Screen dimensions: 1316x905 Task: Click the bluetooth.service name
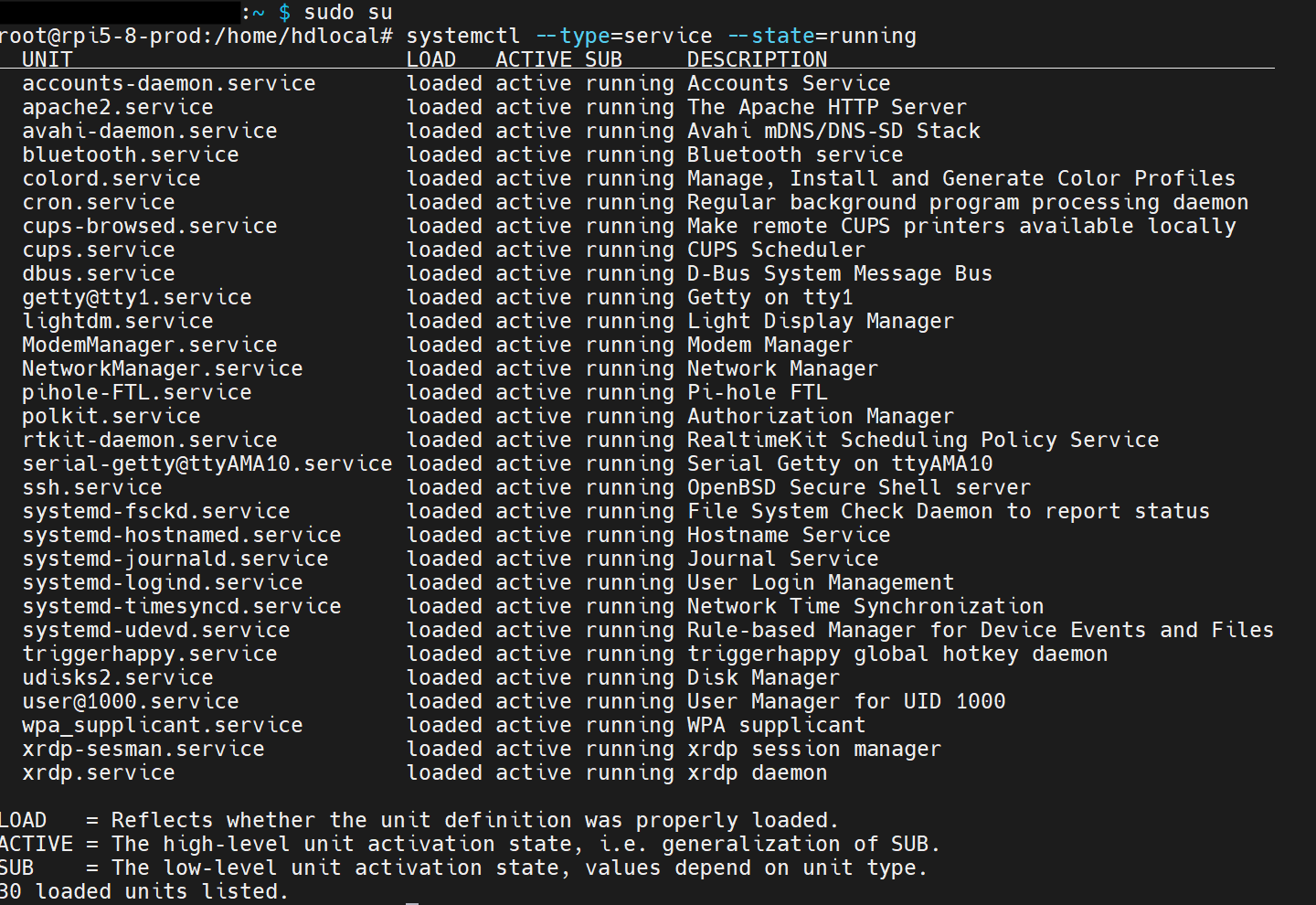pyautogui.click(x=130, y=154)
